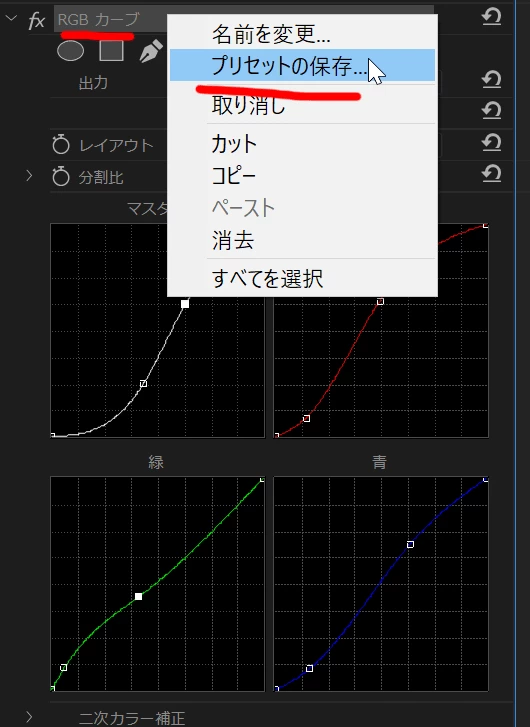This screenshot has width=530, height=727.
Task: Click the 緑 curve label
Action: (156, 462)
